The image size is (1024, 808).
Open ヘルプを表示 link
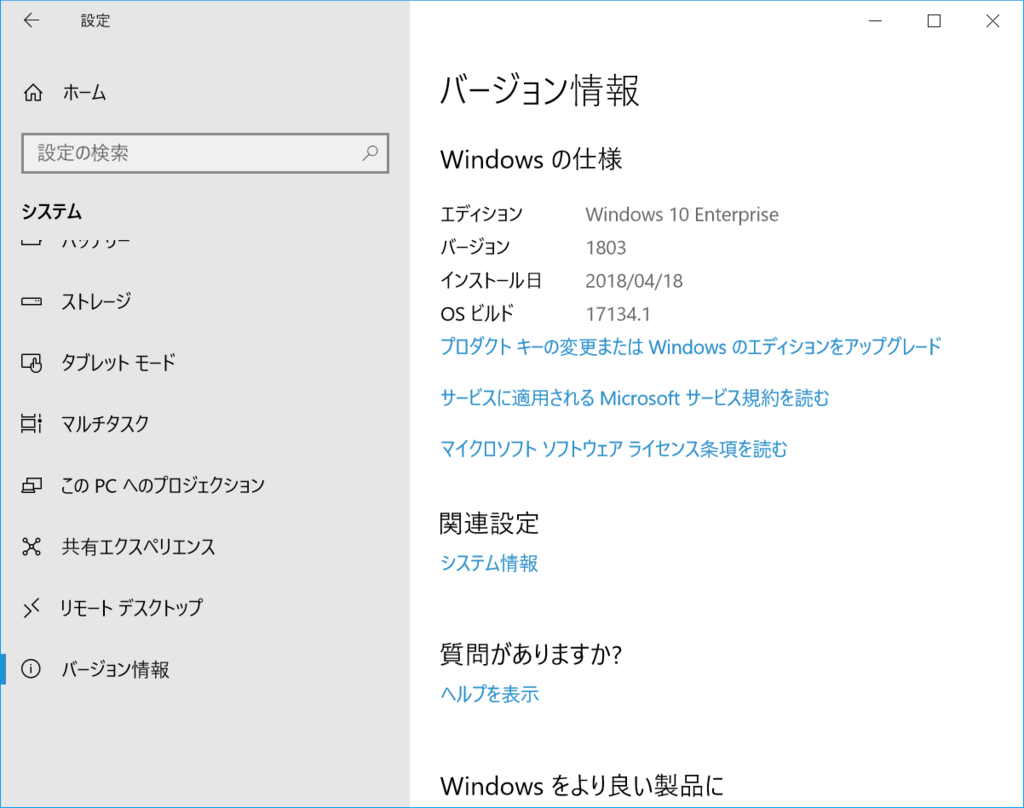click(490, 694)
